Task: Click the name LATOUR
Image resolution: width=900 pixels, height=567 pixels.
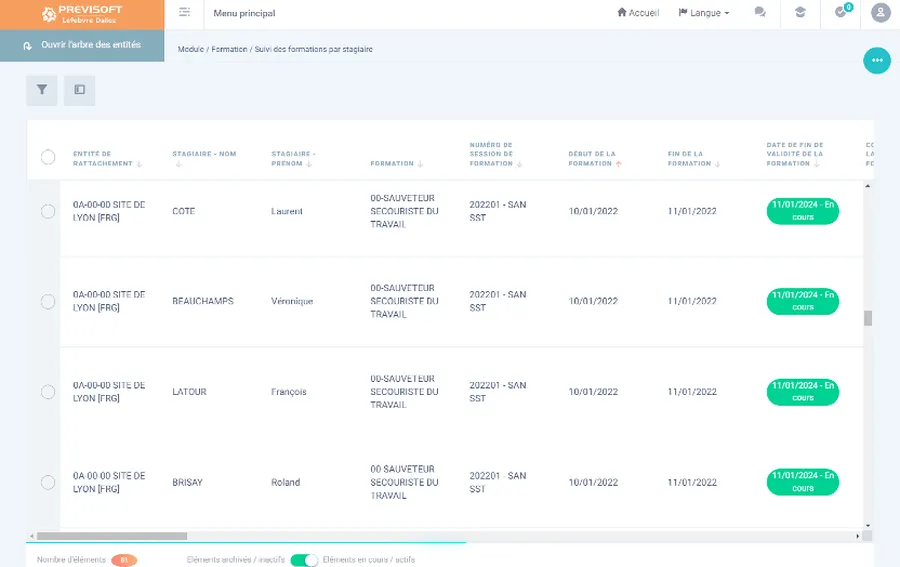Action: point(189,392)
